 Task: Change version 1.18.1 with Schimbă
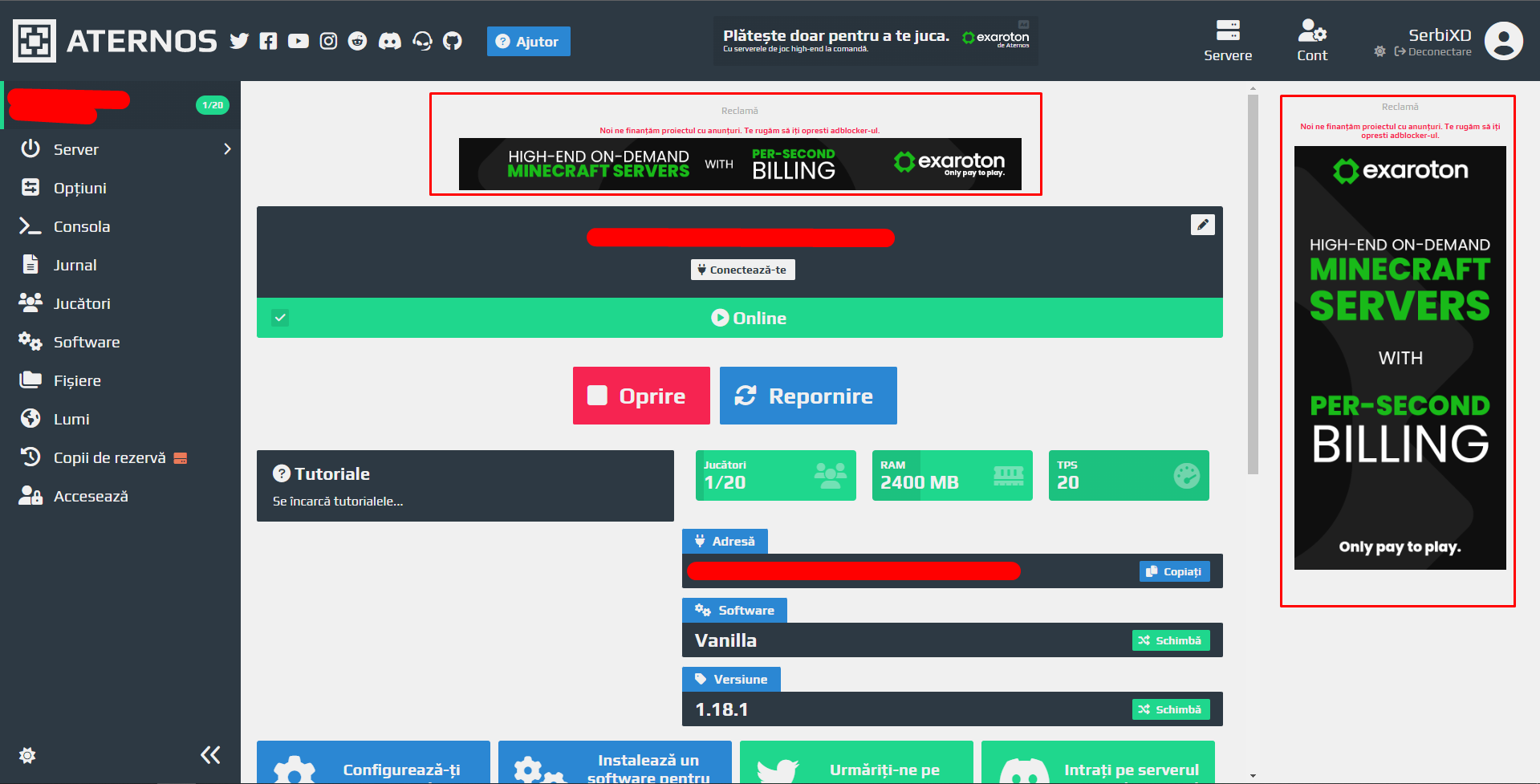[x=1171, y=709]
